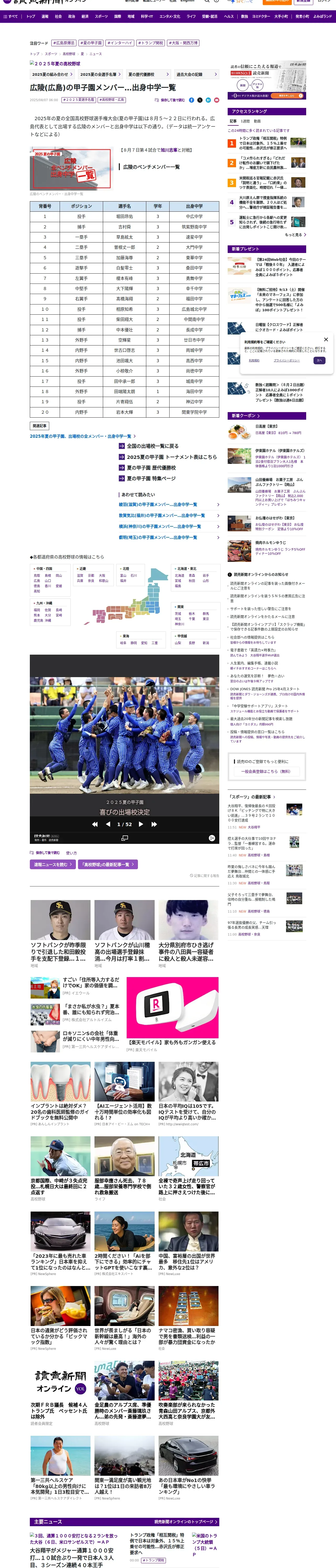
Task: Open 高校野球 breadcrumb link
Action: (69, 54)
